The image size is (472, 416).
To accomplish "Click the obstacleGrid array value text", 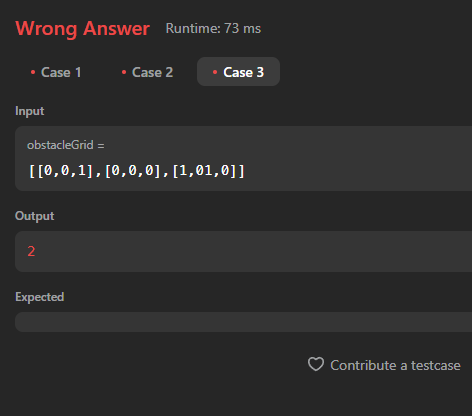I will (x=136, y=171).
